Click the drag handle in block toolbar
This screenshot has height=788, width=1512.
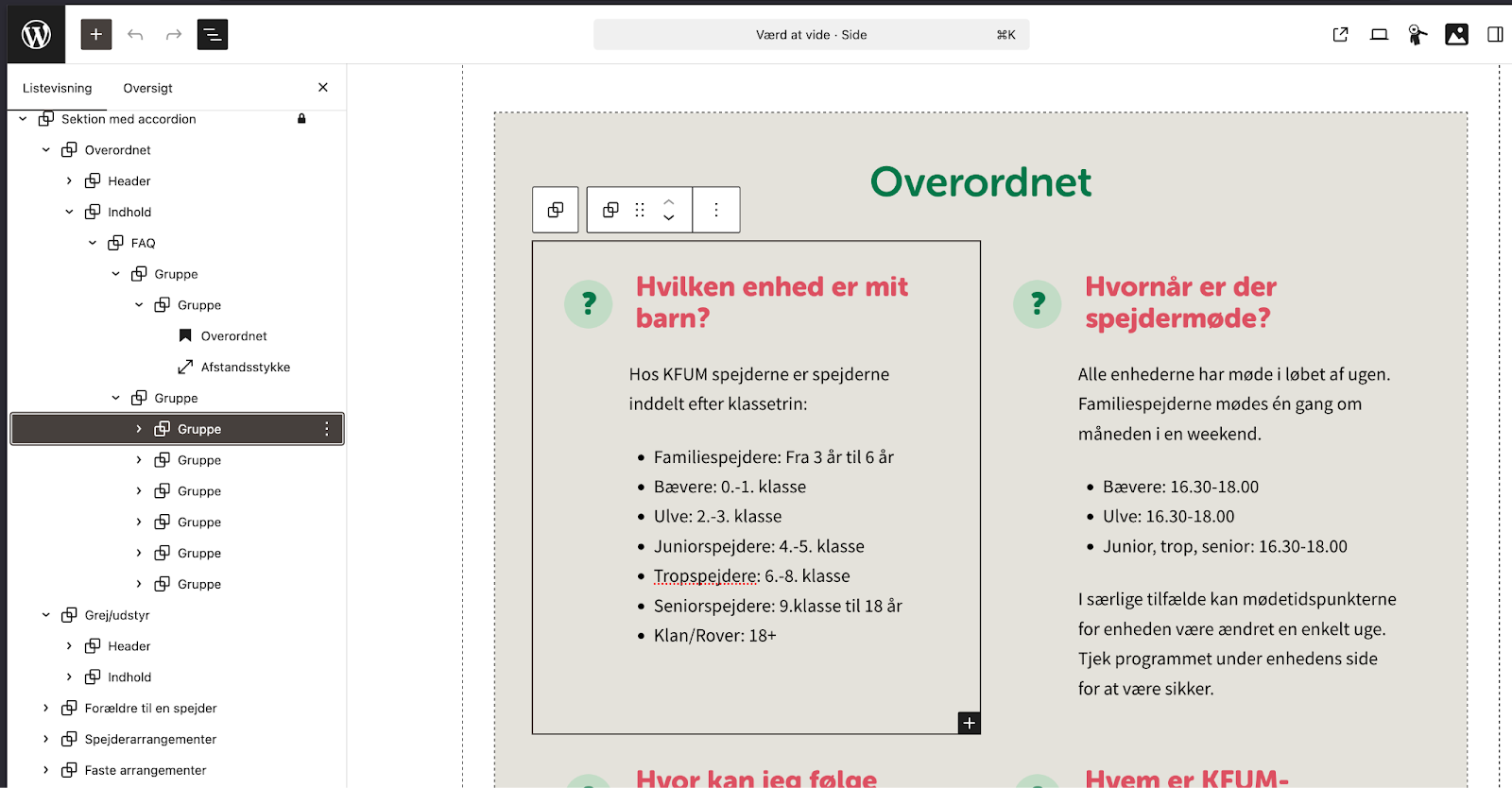click(x=640, y=210)
